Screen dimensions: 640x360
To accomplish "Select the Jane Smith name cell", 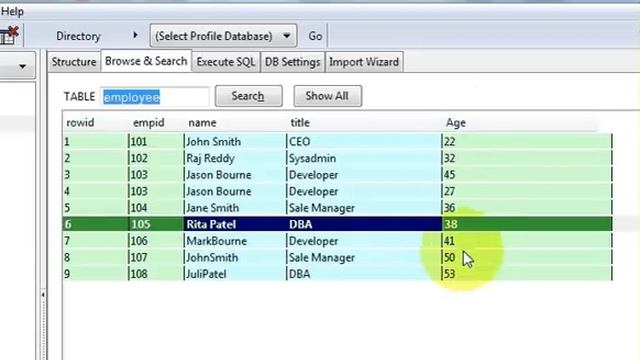I will (x=235, y=208).
